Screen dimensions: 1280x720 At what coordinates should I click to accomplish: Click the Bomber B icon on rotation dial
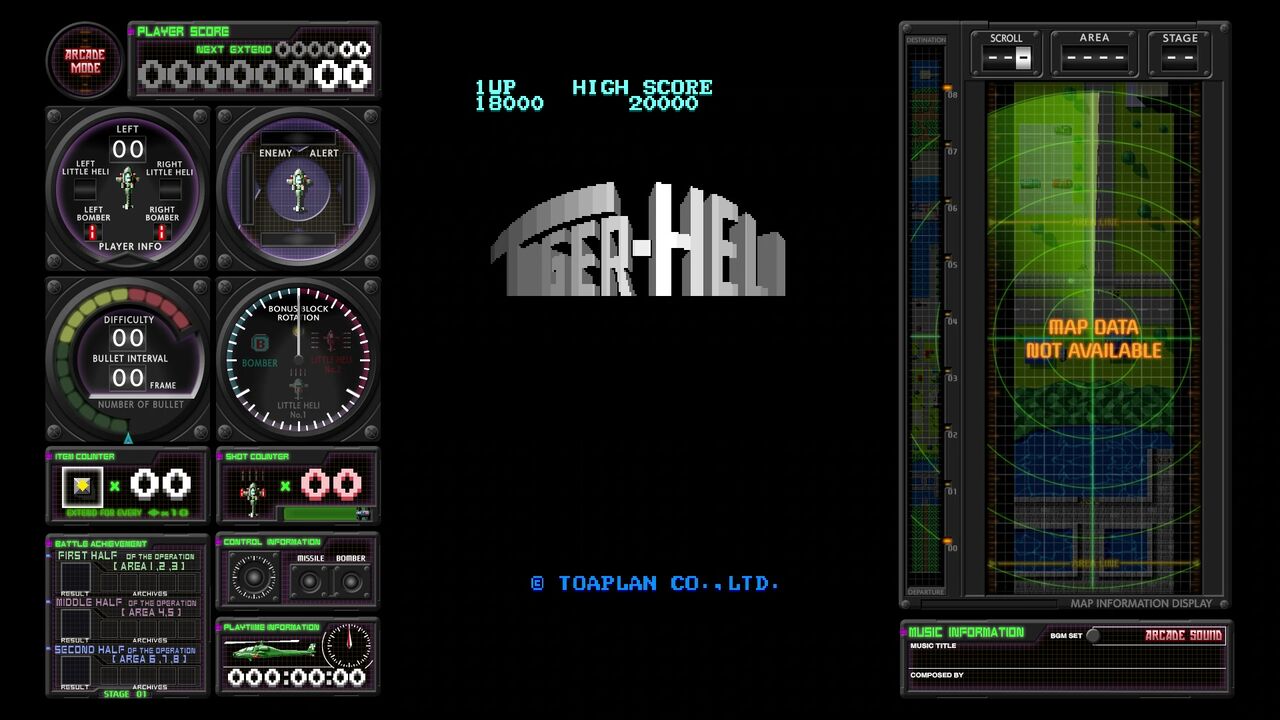coord(259,345)
